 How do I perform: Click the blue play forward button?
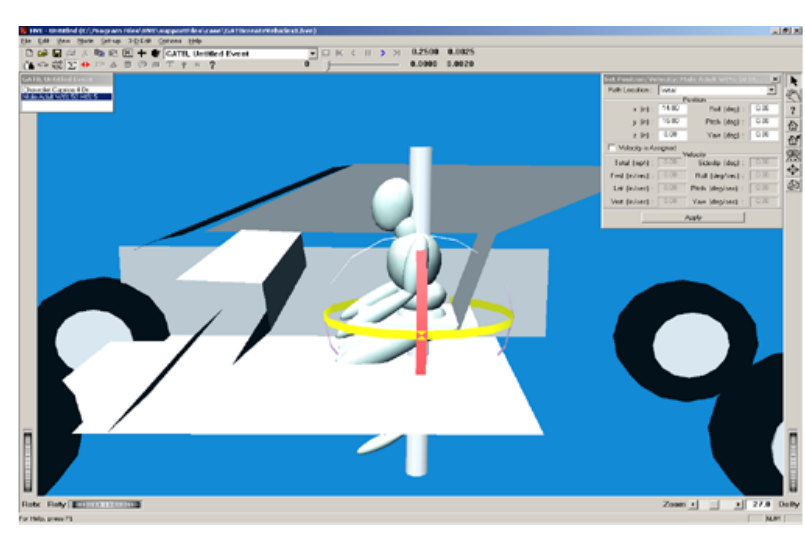(382, 53)
